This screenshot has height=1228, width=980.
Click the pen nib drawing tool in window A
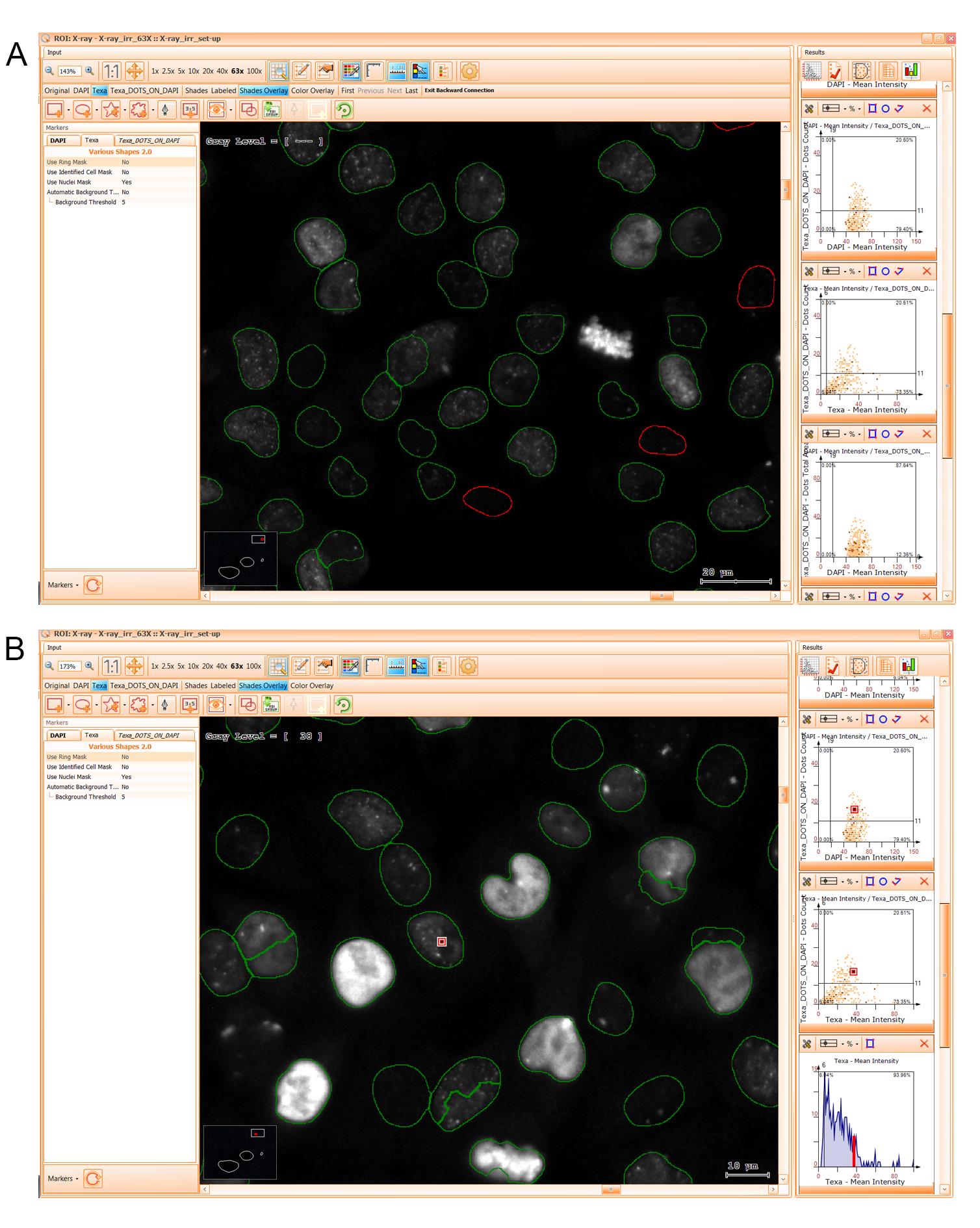[x=166, y=110]
